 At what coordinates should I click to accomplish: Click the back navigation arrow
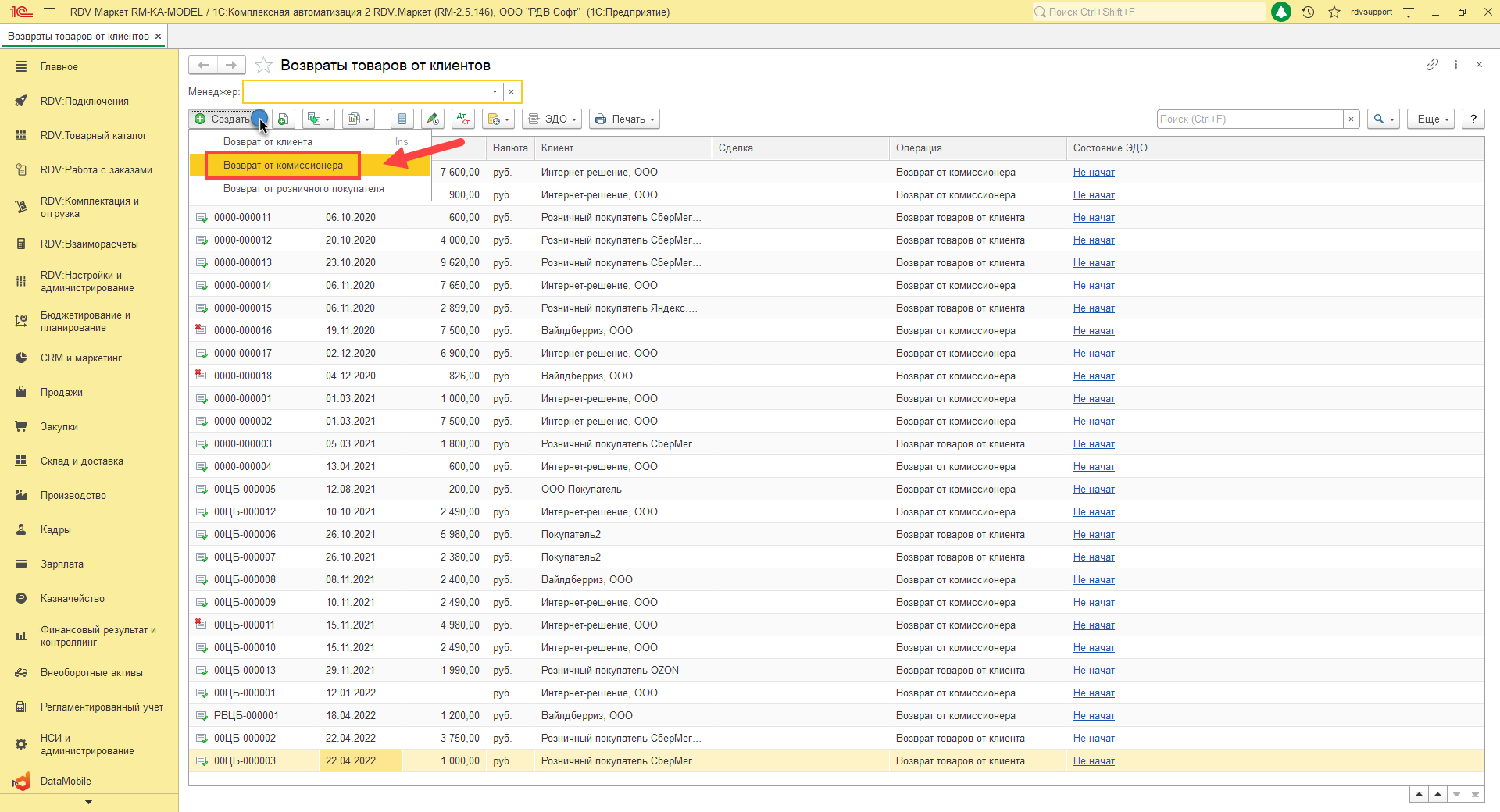(x=203, y=66)
